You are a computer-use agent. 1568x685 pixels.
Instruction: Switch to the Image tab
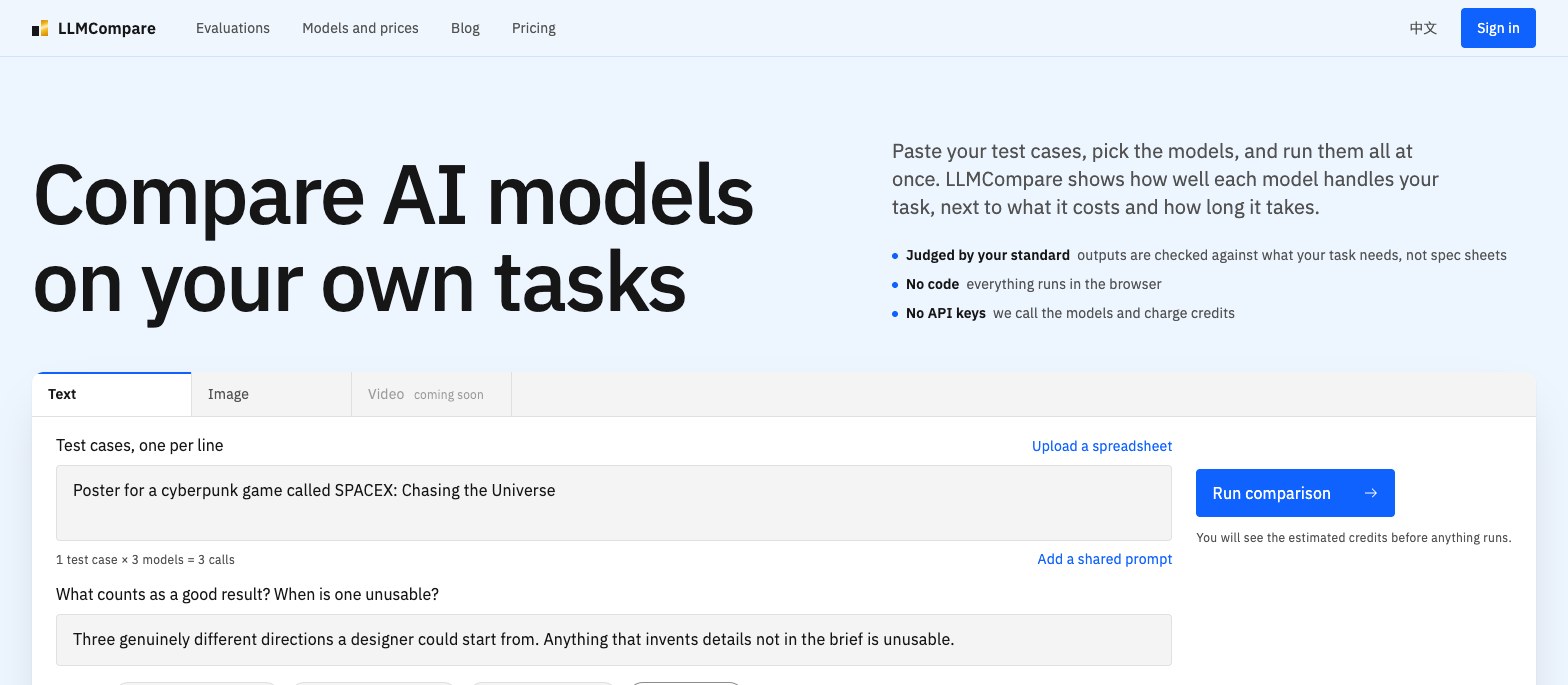click(272, 394)
